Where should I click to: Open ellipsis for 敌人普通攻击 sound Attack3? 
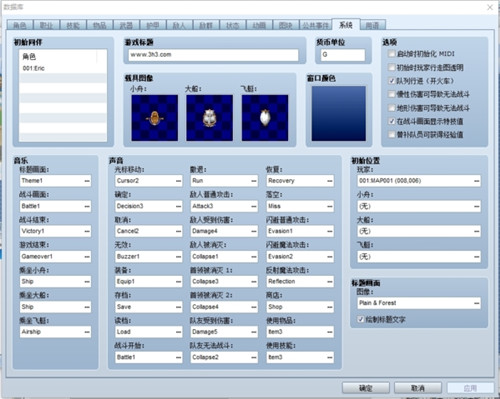(x=254, y=206)
